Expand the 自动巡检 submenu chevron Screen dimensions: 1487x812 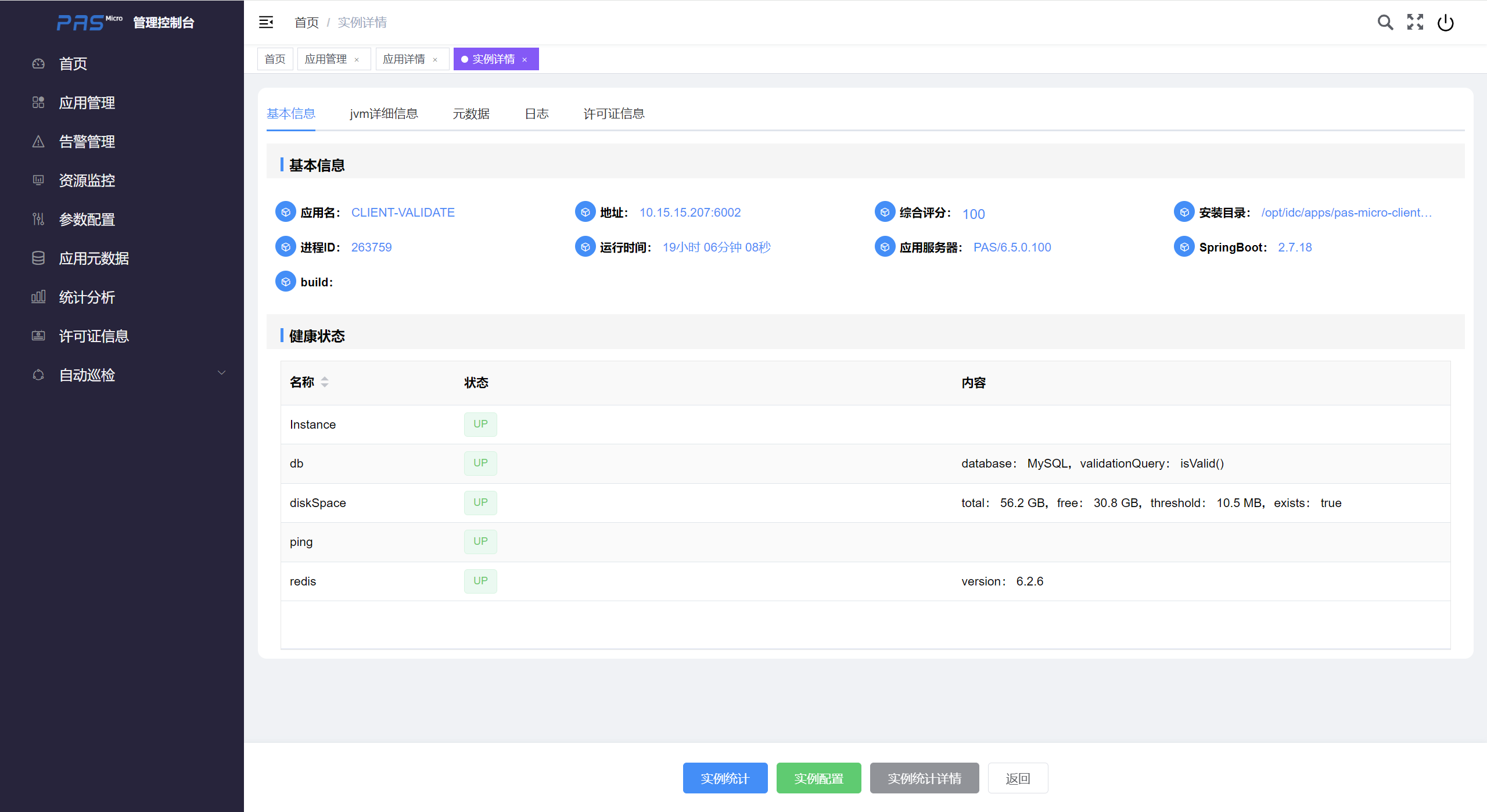point(221,373)
